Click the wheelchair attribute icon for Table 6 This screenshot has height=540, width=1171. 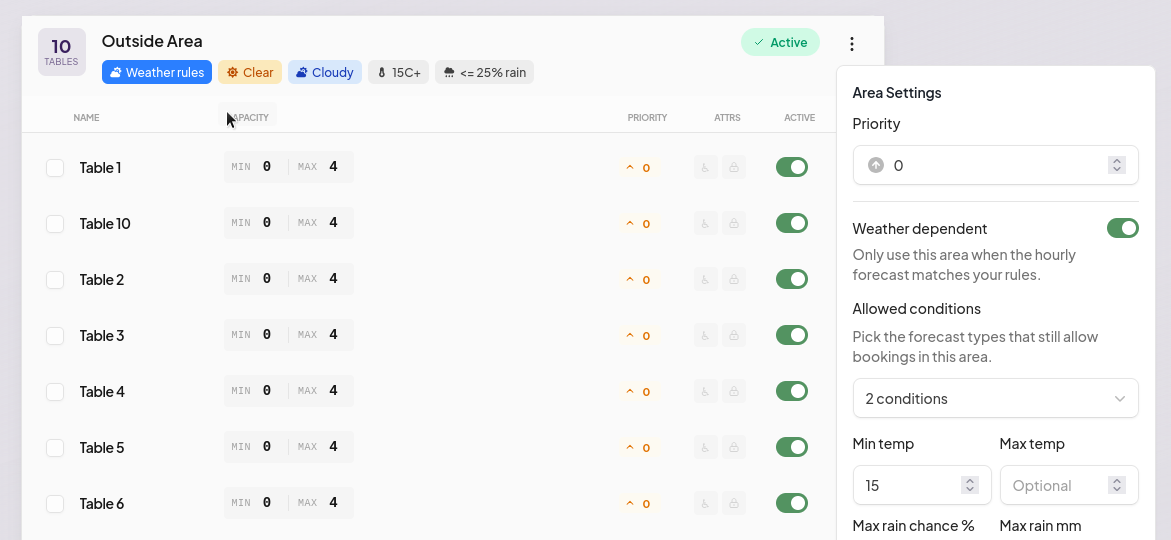pyautogui.click(x=706, y=503)
